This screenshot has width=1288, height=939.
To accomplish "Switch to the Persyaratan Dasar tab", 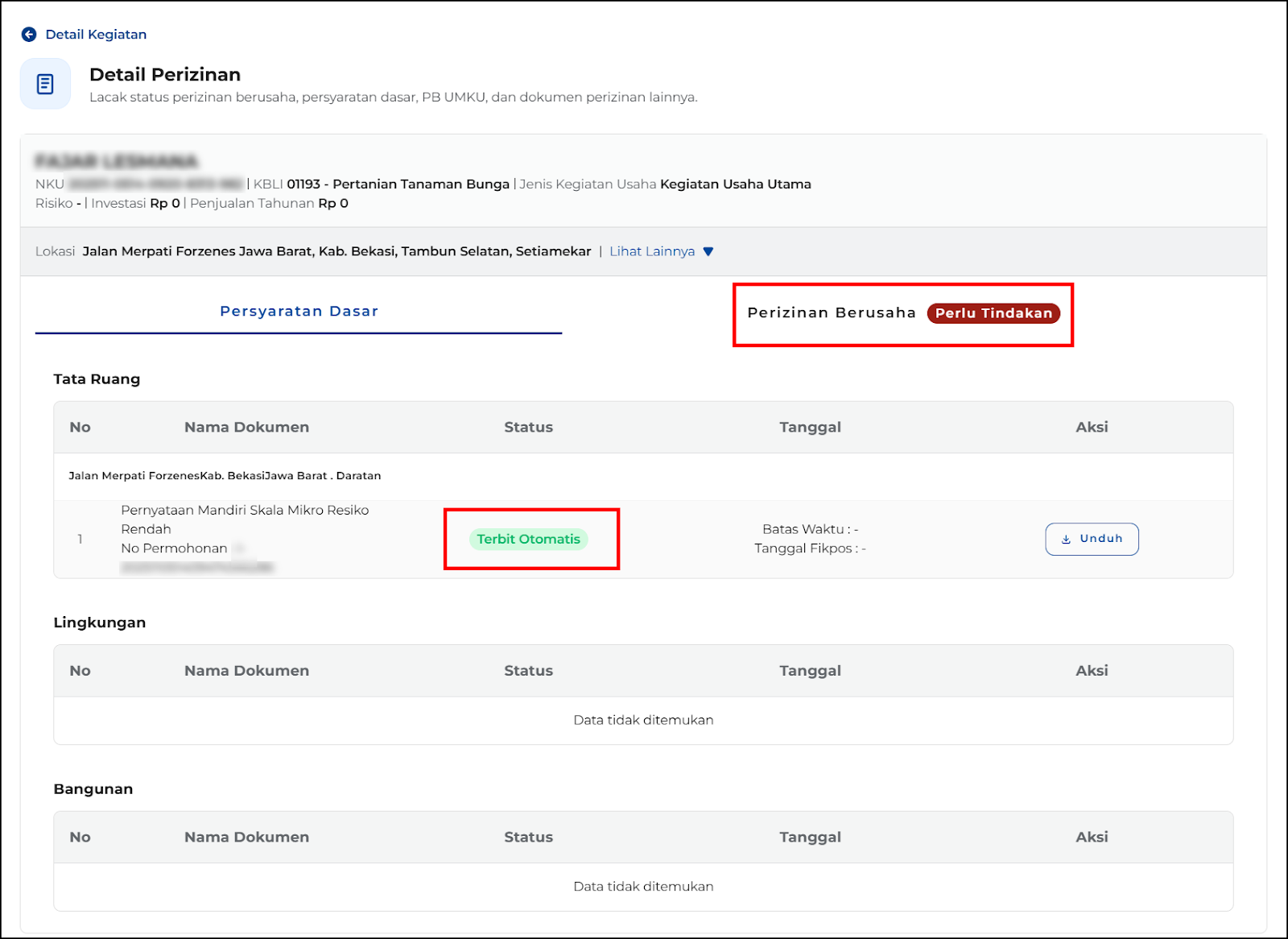I will click(x=299, y=312).
